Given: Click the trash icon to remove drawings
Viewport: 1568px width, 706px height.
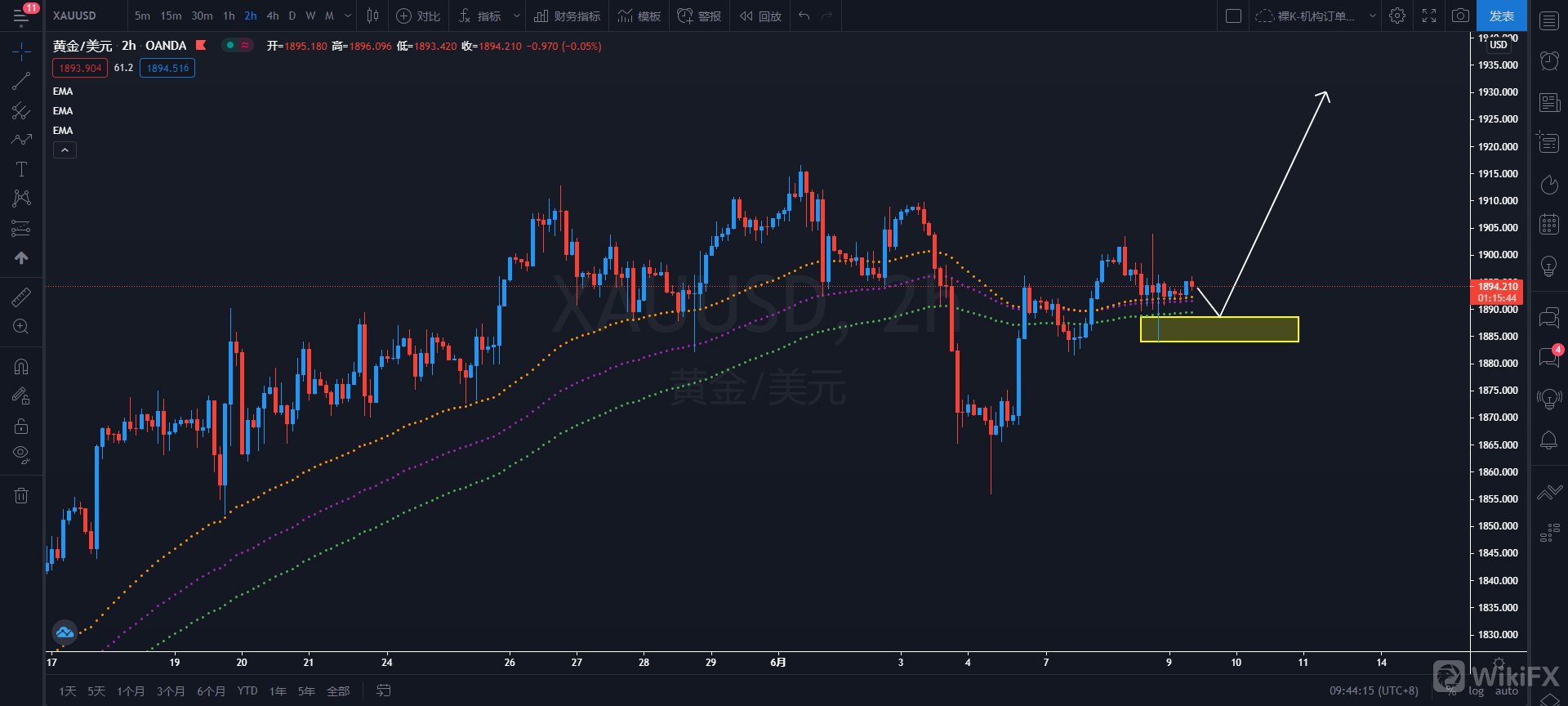Looking at the screenshot, I should [21, 495].
